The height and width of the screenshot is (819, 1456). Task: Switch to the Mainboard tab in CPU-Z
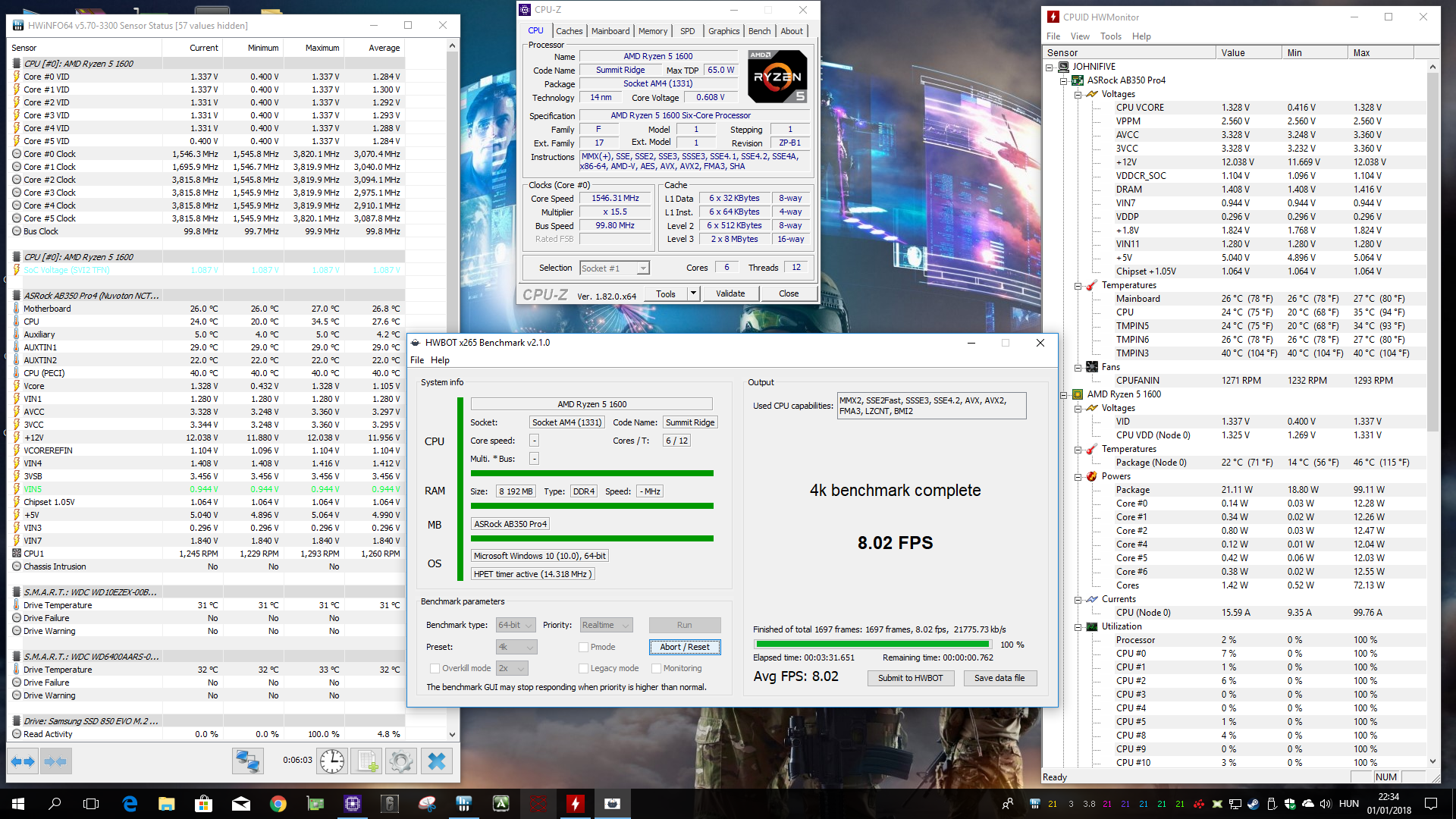pos(610,31)
